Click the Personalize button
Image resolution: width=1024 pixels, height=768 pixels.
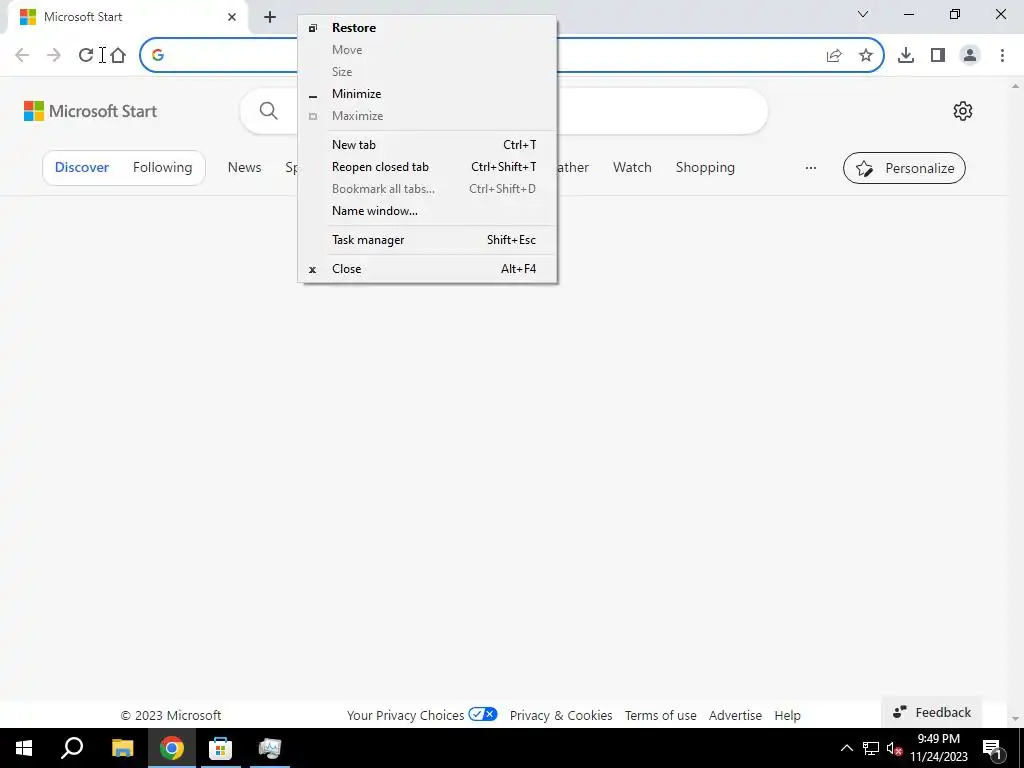(x=904, y=168)
